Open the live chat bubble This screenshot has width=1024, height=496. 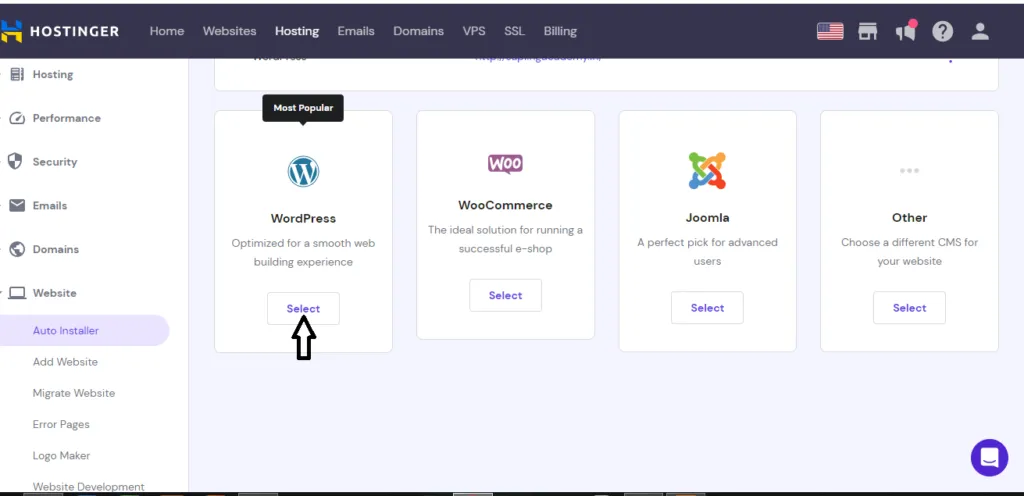coord(989,457)
